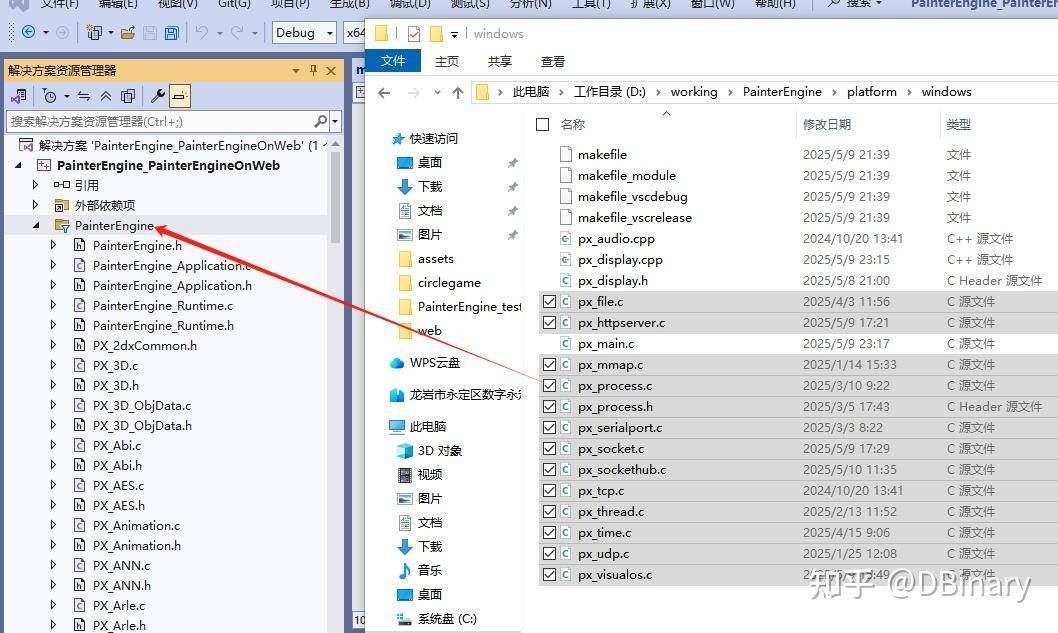This screenshot has height=633, width=1058.
Task: Close the Solution Explorer panel
Action: click(331, 70)
